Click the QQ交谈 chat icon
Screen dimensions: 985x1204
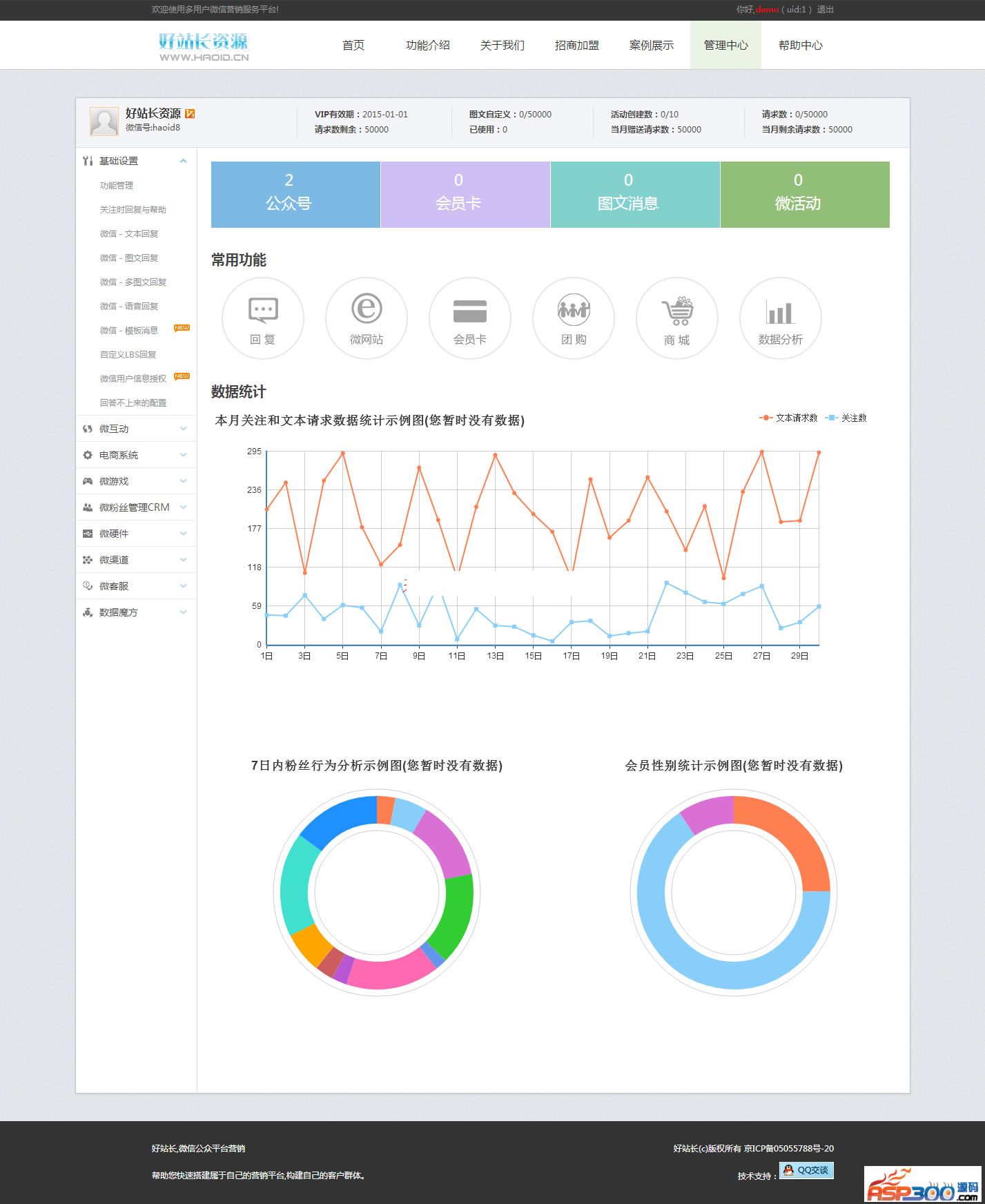[806, 1170]
